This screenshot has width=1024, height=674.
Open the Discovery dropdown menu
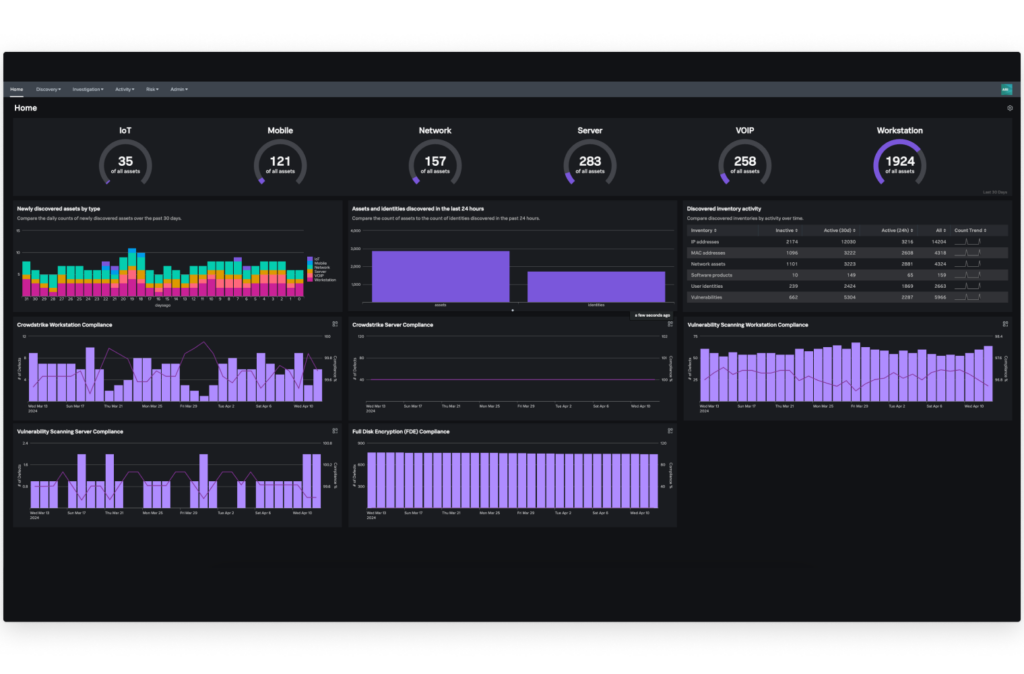48,89
